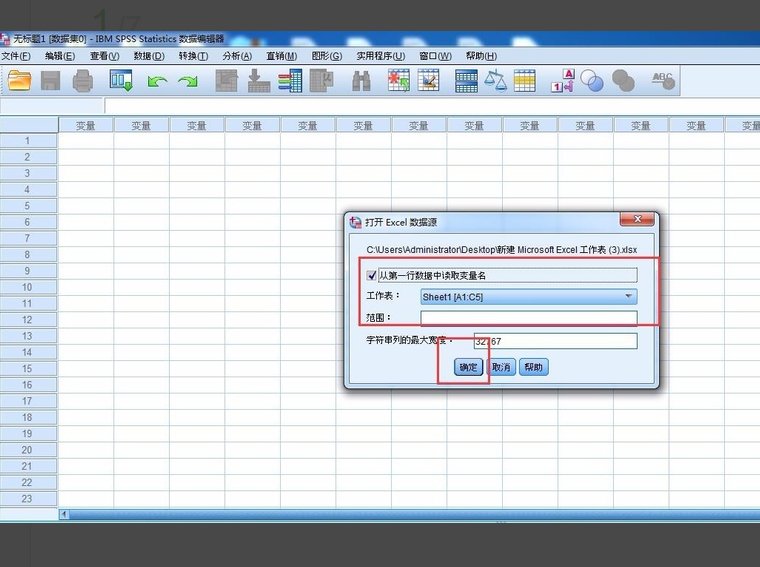Select row header 5

point(29,206)
